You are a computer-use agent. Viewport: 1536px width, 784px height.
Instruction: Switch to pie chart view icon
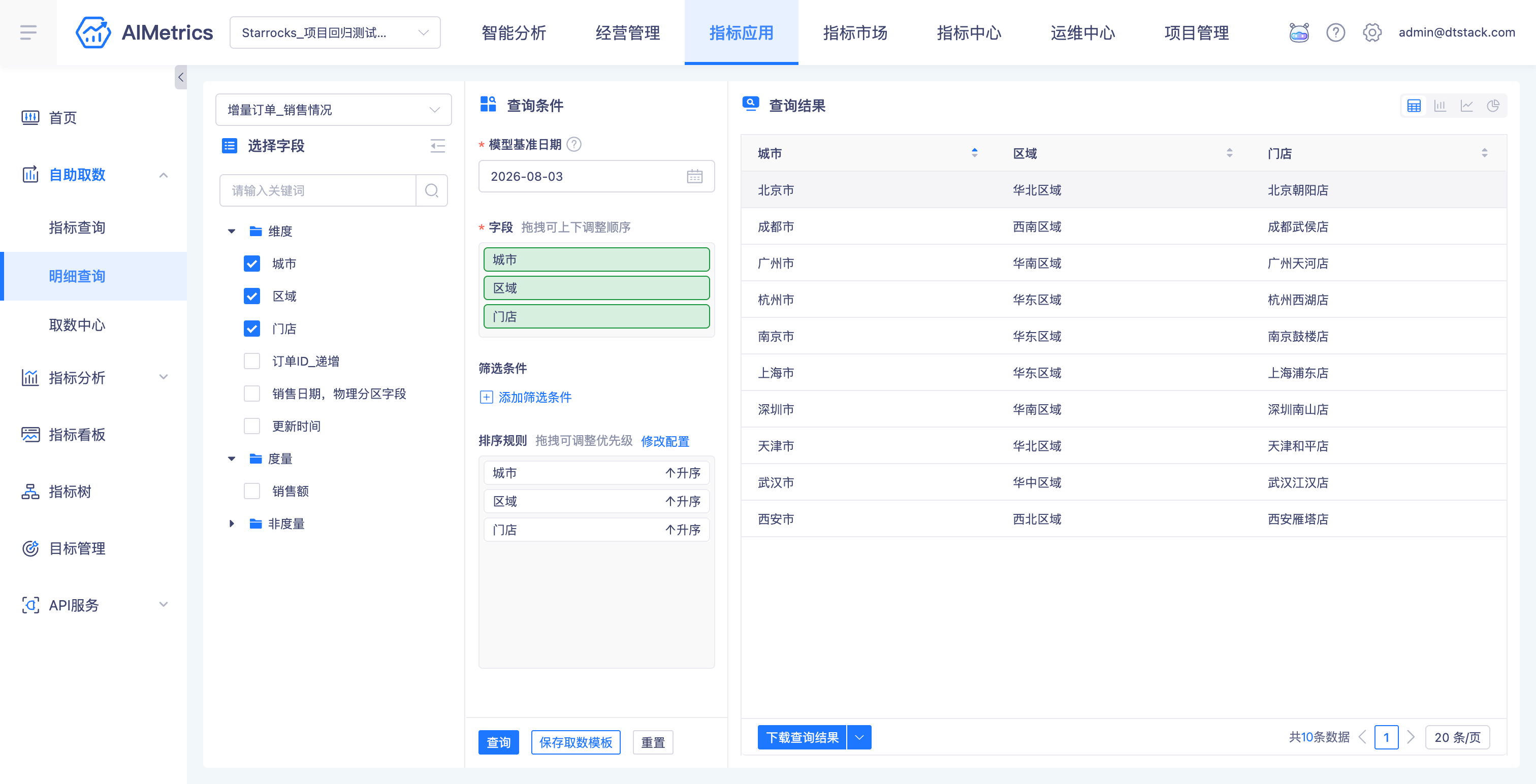coord(1493,106)
